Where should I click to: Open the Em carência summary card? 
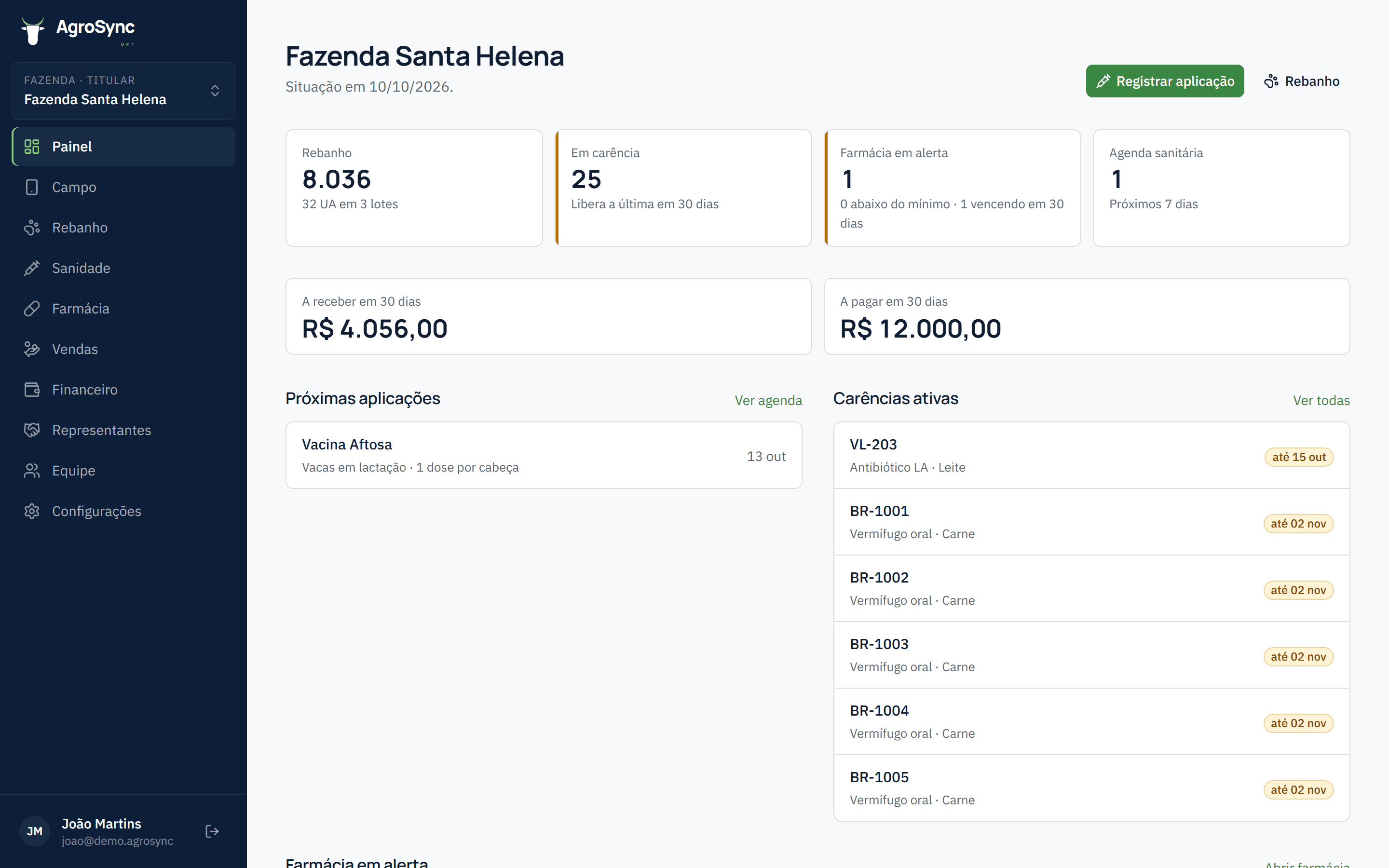coord(683,188)
